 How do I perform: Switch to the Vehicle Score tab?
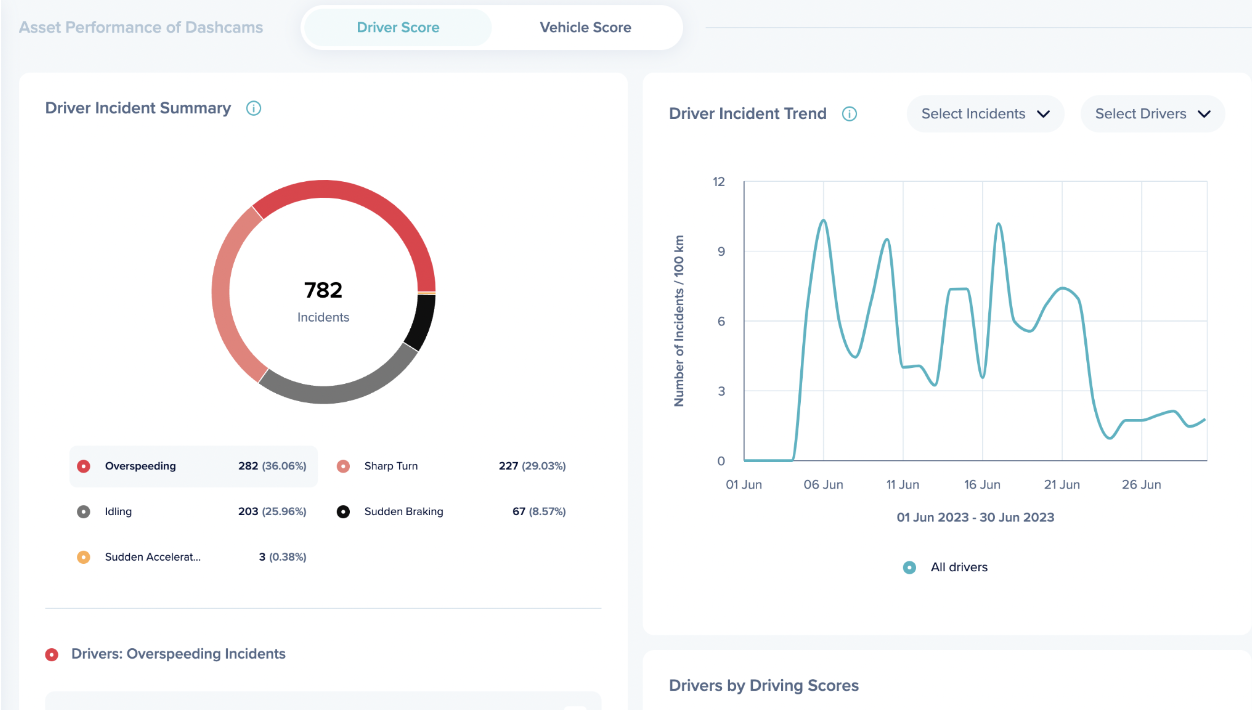point(586,28)
